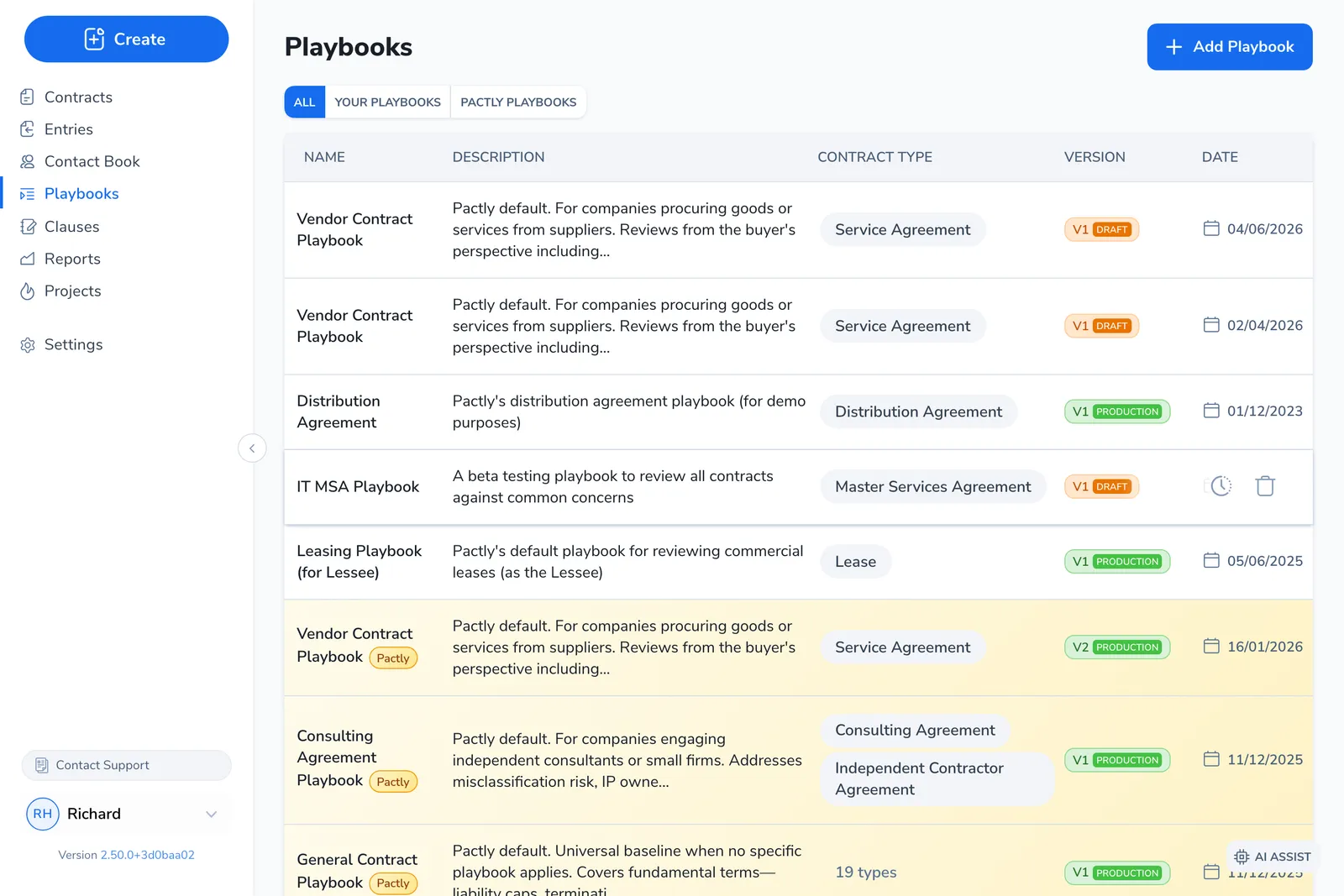Click the calendar icon by 01/12/2023
Screen dimensions: 1344x896
(x=1210, y=411)
